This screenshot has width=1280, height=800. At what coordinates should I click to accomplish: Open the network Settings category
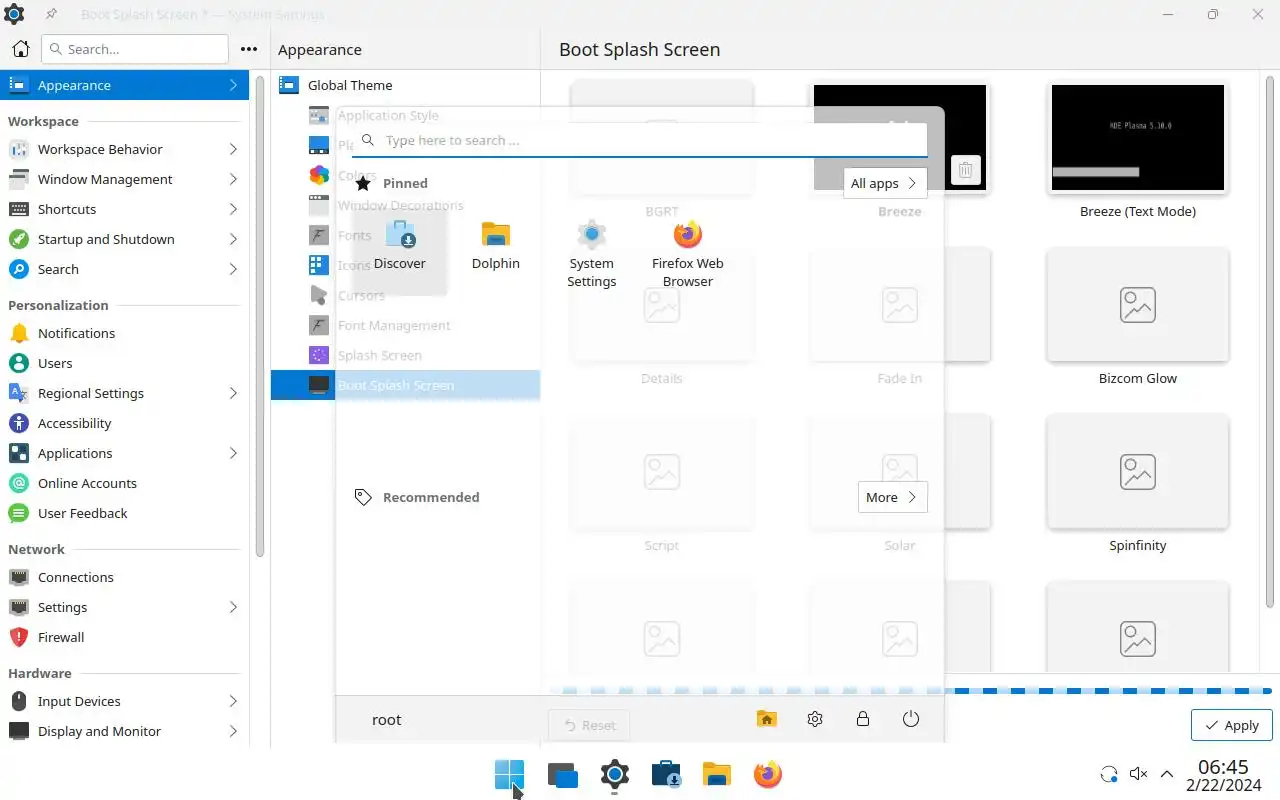pyautogui.click(x=124, y=607)
